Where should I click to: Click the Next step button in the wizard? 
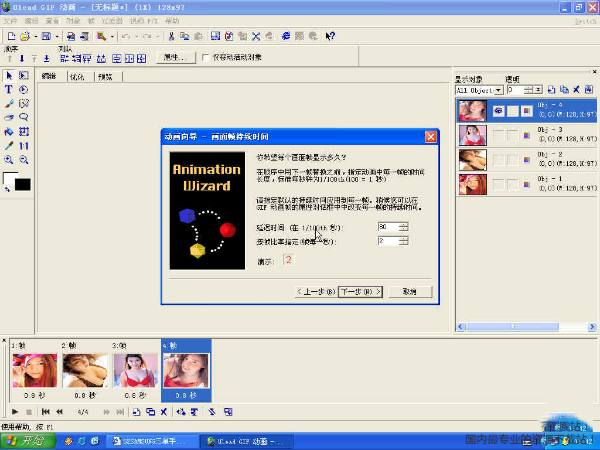(360, 292)
